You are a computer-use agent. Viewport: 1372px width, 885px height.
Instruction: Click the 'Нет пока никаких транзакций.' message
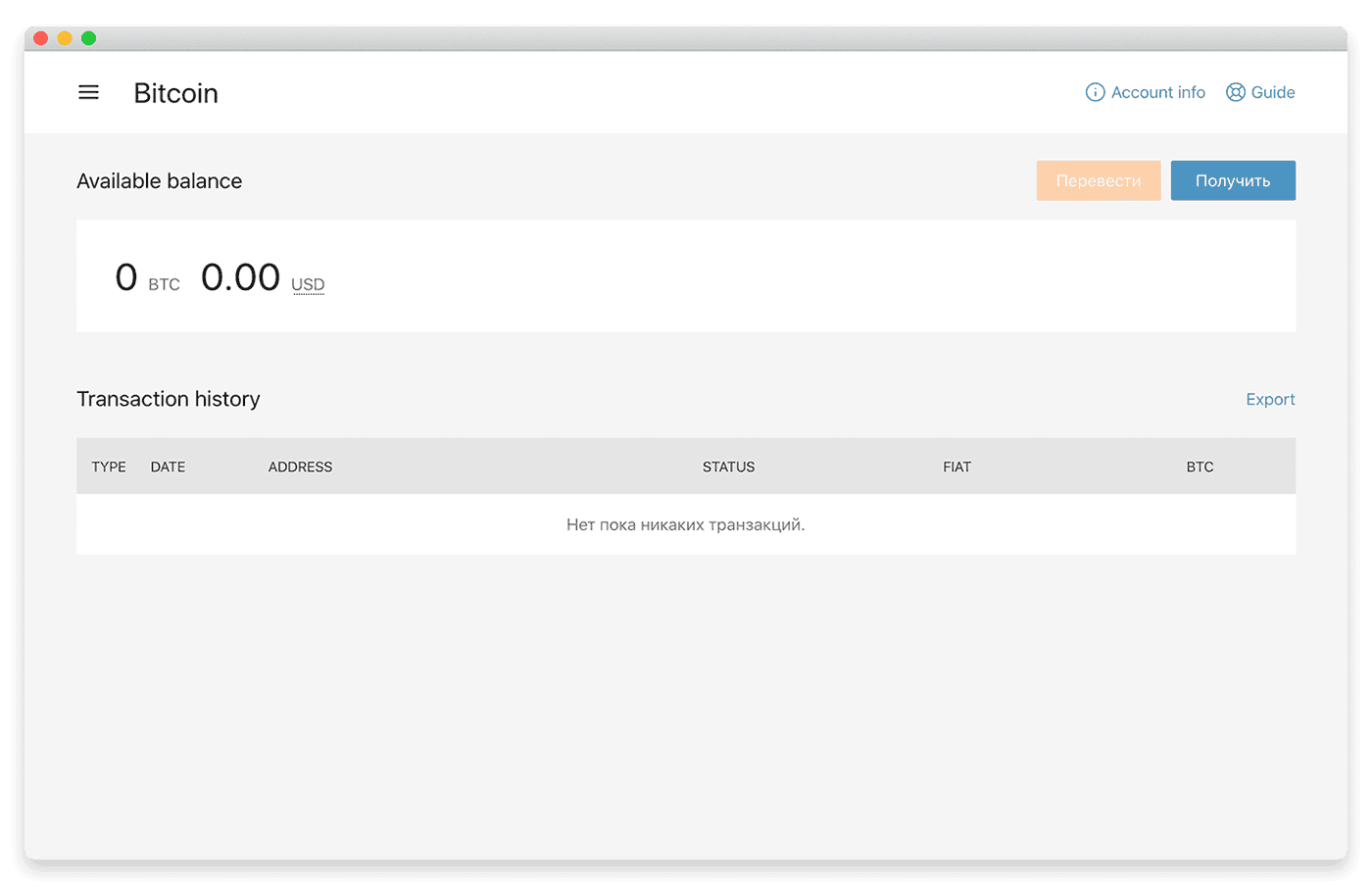(686, 524)
